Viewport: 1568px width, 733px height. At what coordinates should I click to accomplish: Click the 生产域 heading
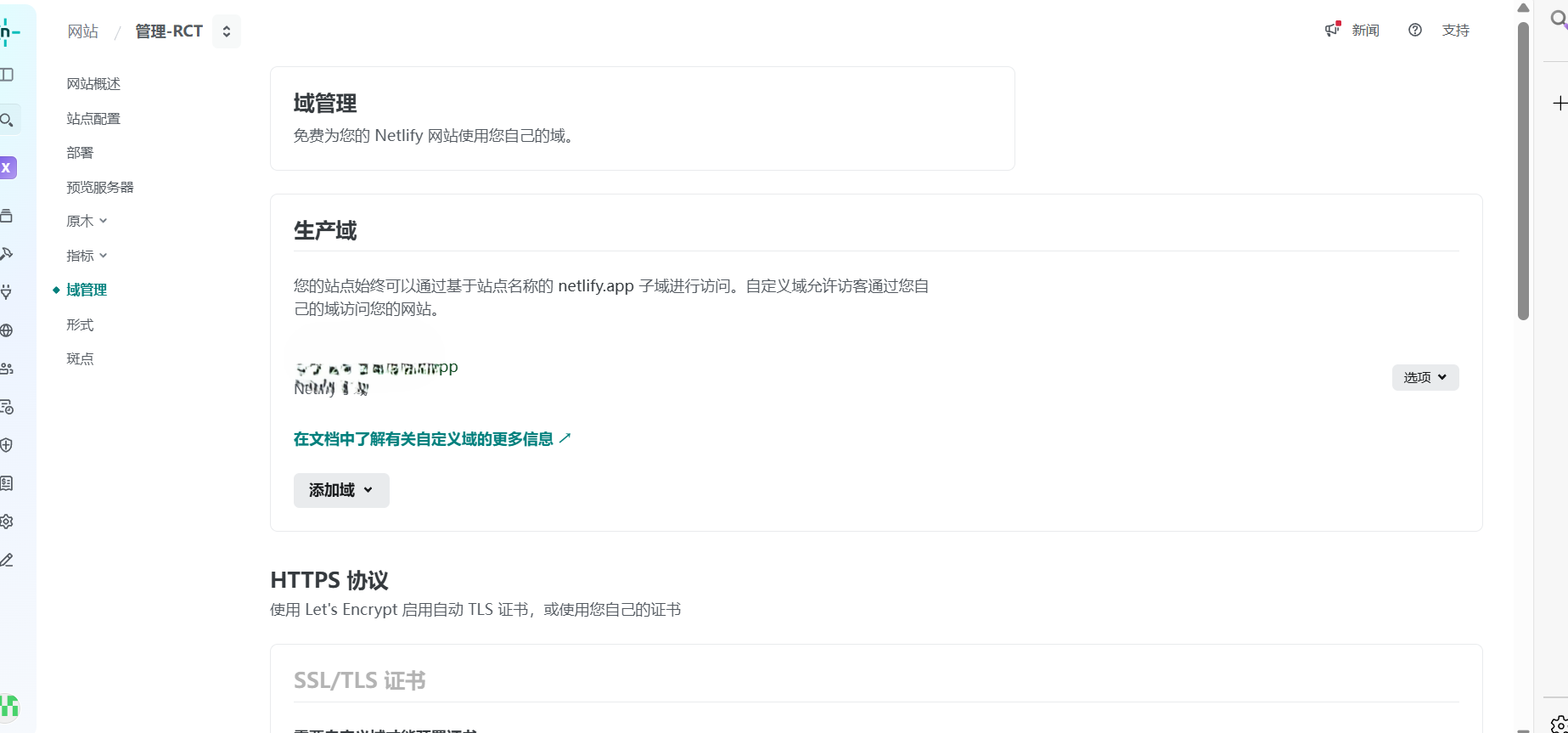pos(325,231)
